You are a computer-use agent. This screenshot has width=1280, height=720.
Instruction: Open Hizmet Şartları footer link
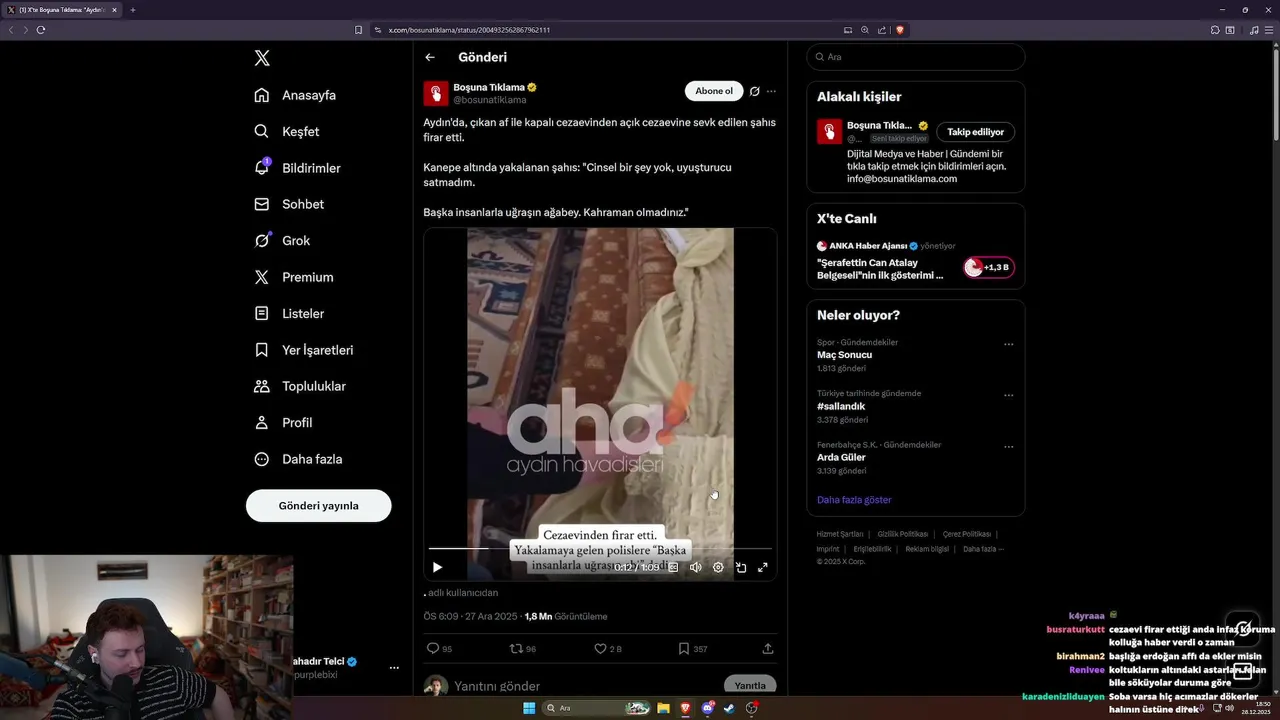coord(839,534)
